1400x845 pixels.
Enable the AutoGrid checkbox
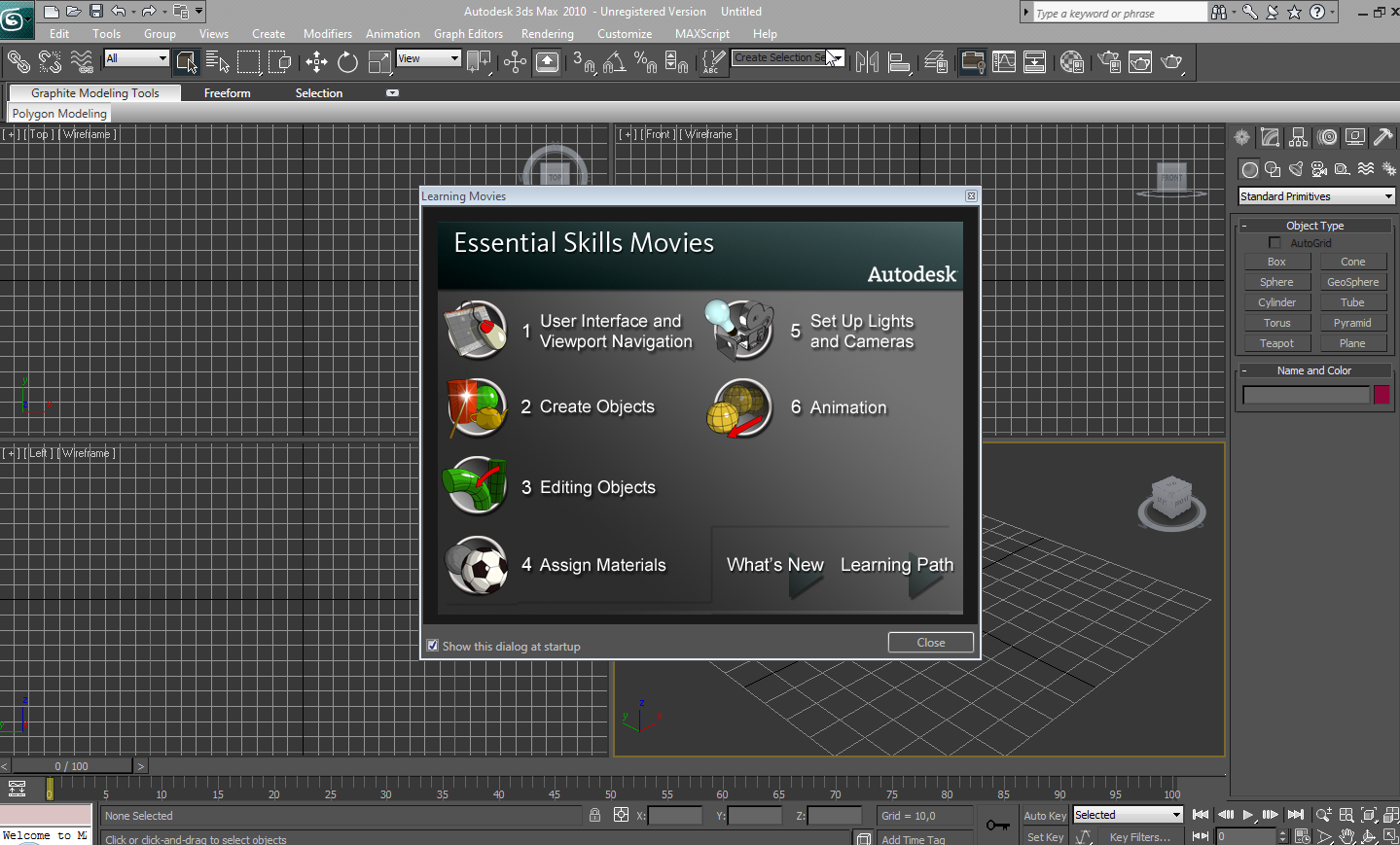coord(1274,243)
